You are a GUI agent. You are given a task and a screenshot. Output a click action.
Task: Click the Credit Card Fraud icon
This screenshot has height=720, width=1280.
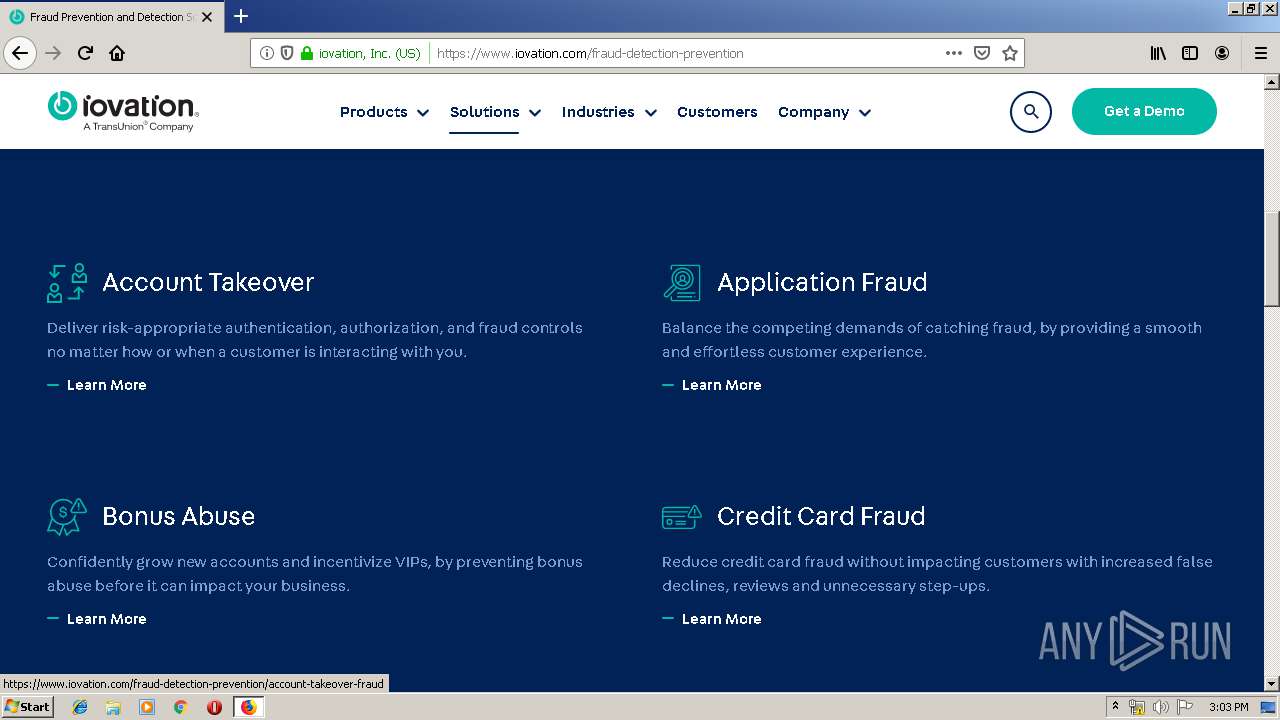click(682, 517)
